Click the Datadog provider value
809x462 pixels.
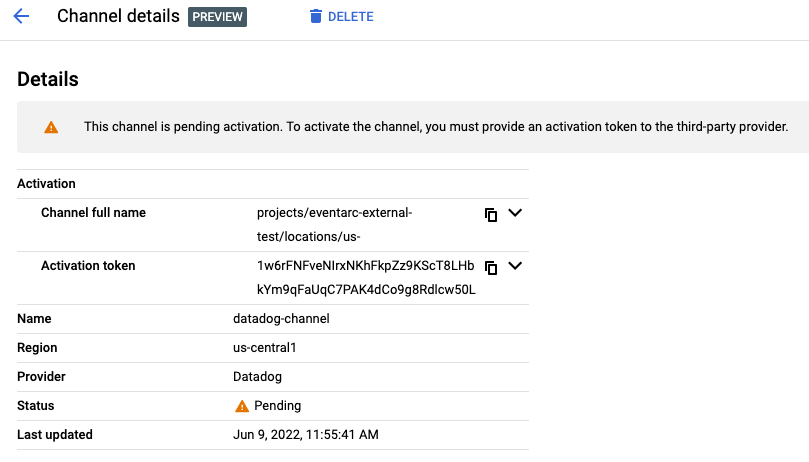258,377
